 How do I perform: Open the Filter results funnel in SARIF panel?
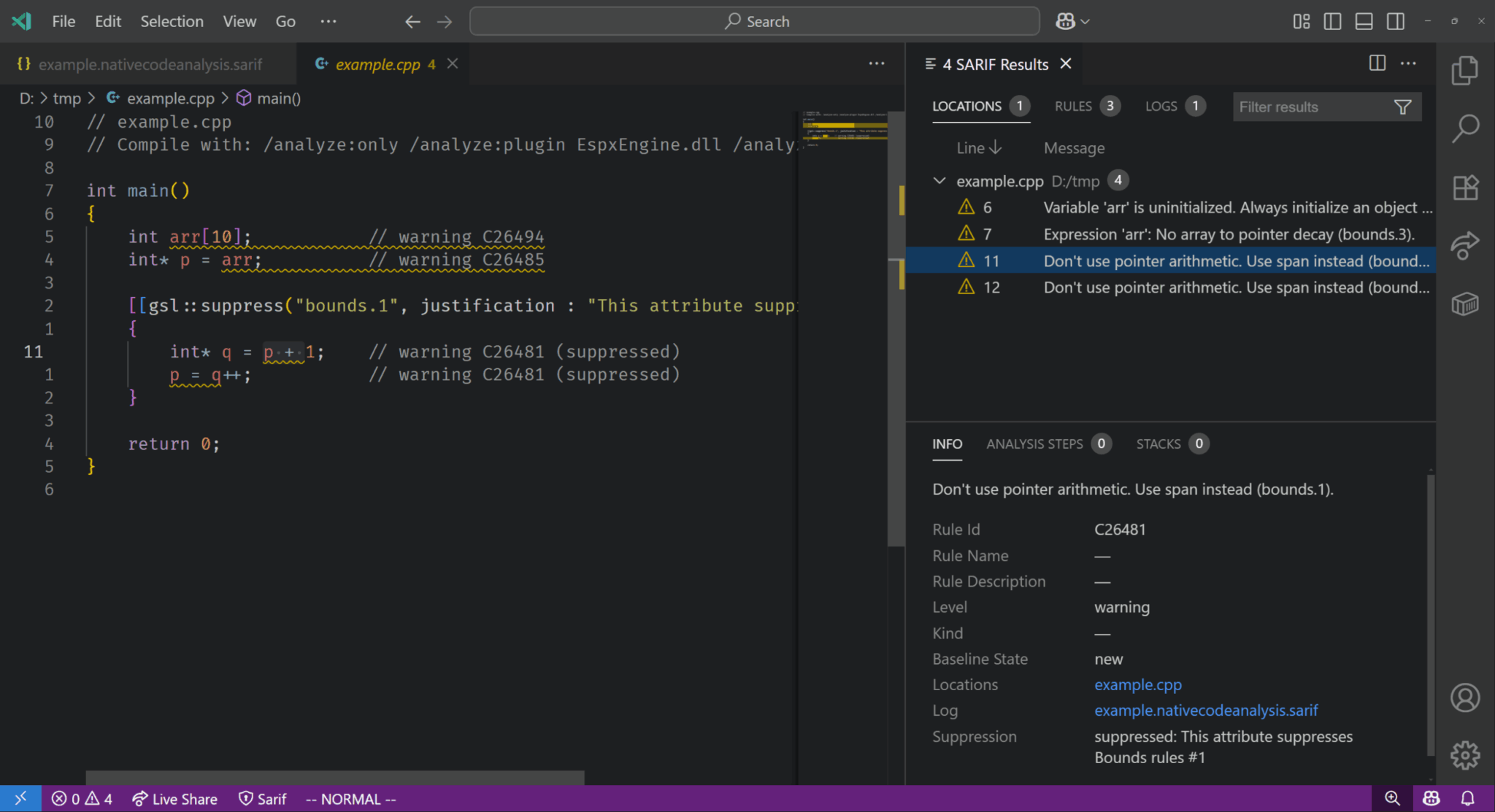(1402, 107)
